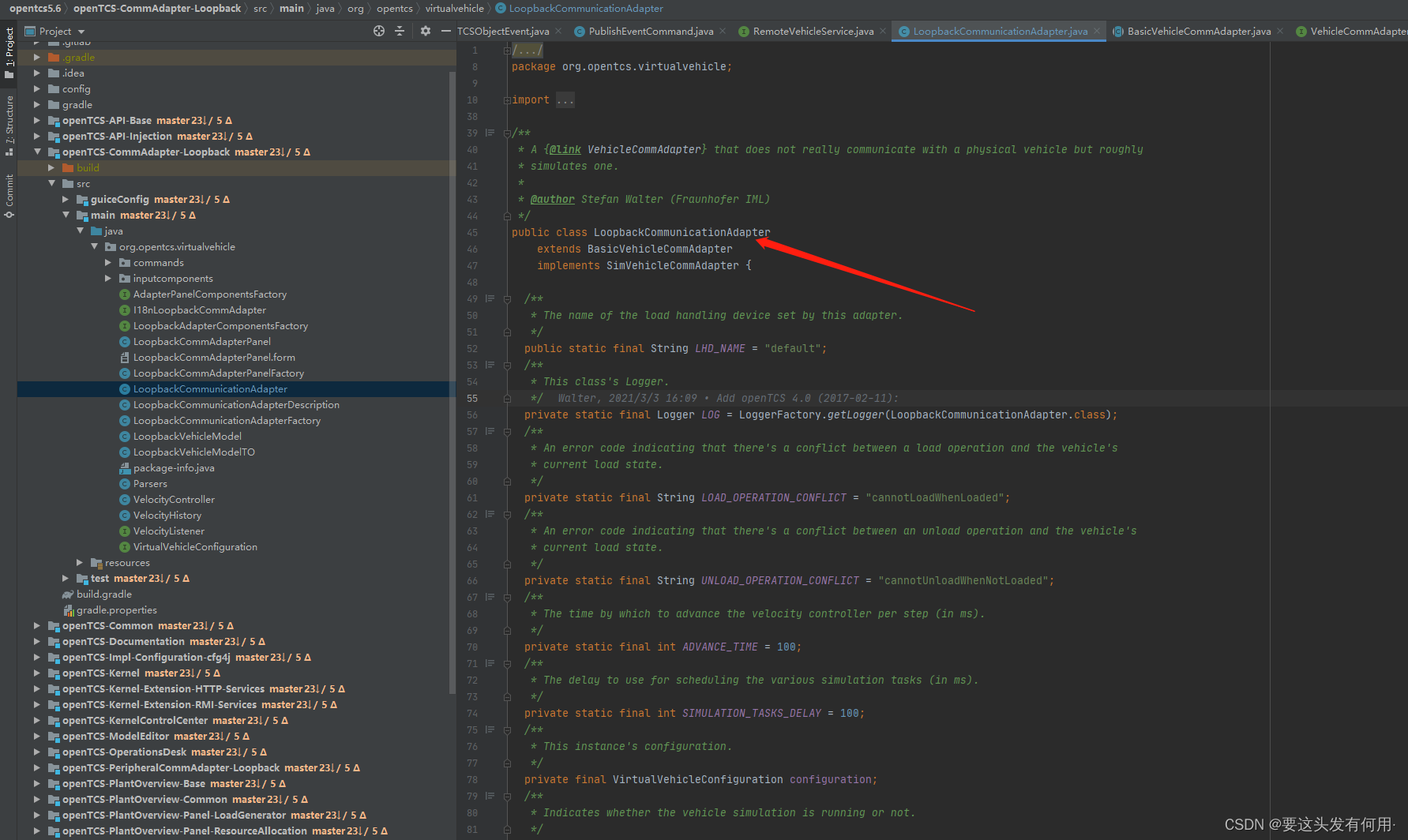
Task: Click the form file icon of LoopbackCommAdapterPanel.form
Action: click(125, 358)
